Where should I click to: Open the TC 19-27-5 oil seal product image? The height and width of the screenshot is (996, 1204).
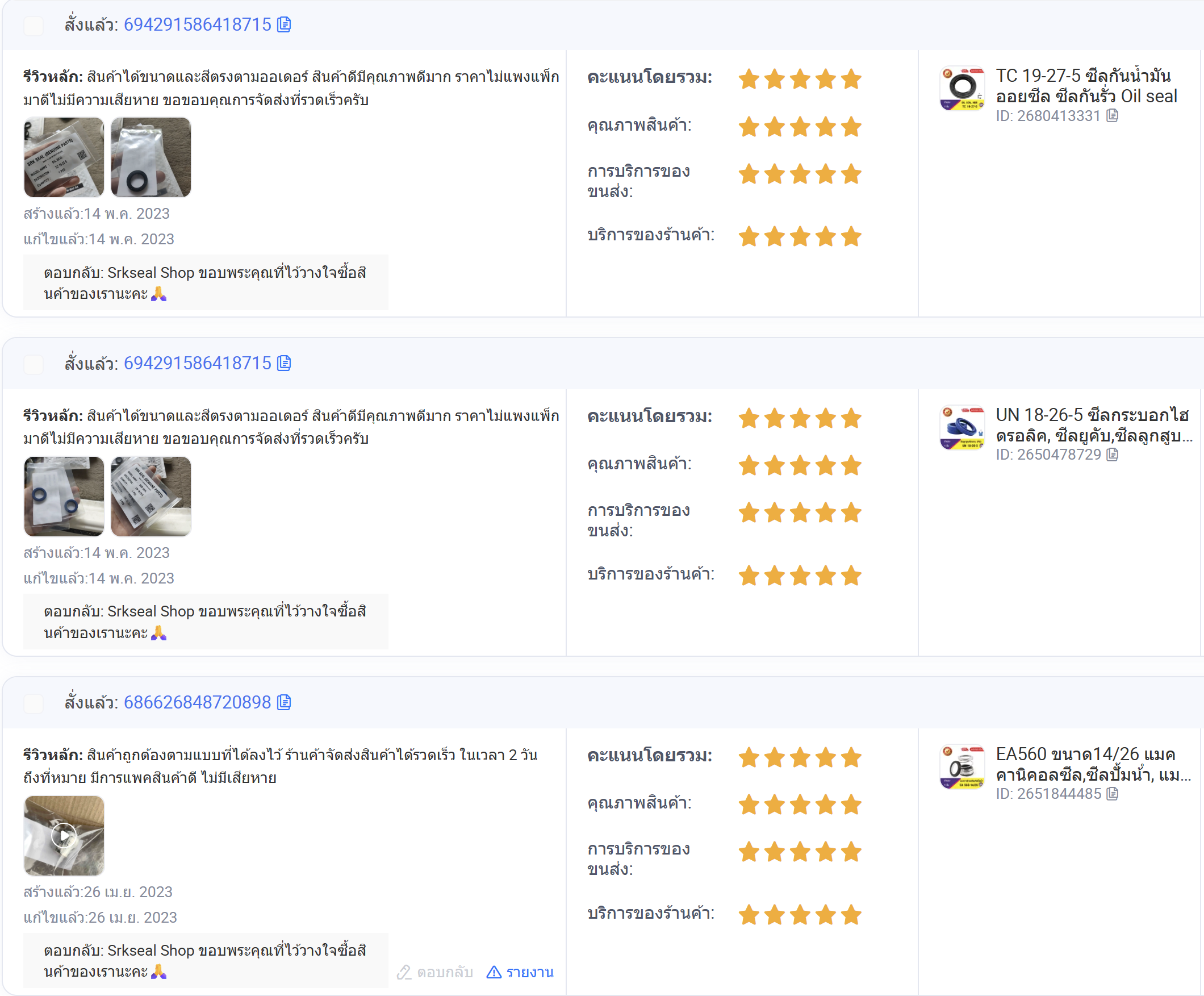click(963, 89)
